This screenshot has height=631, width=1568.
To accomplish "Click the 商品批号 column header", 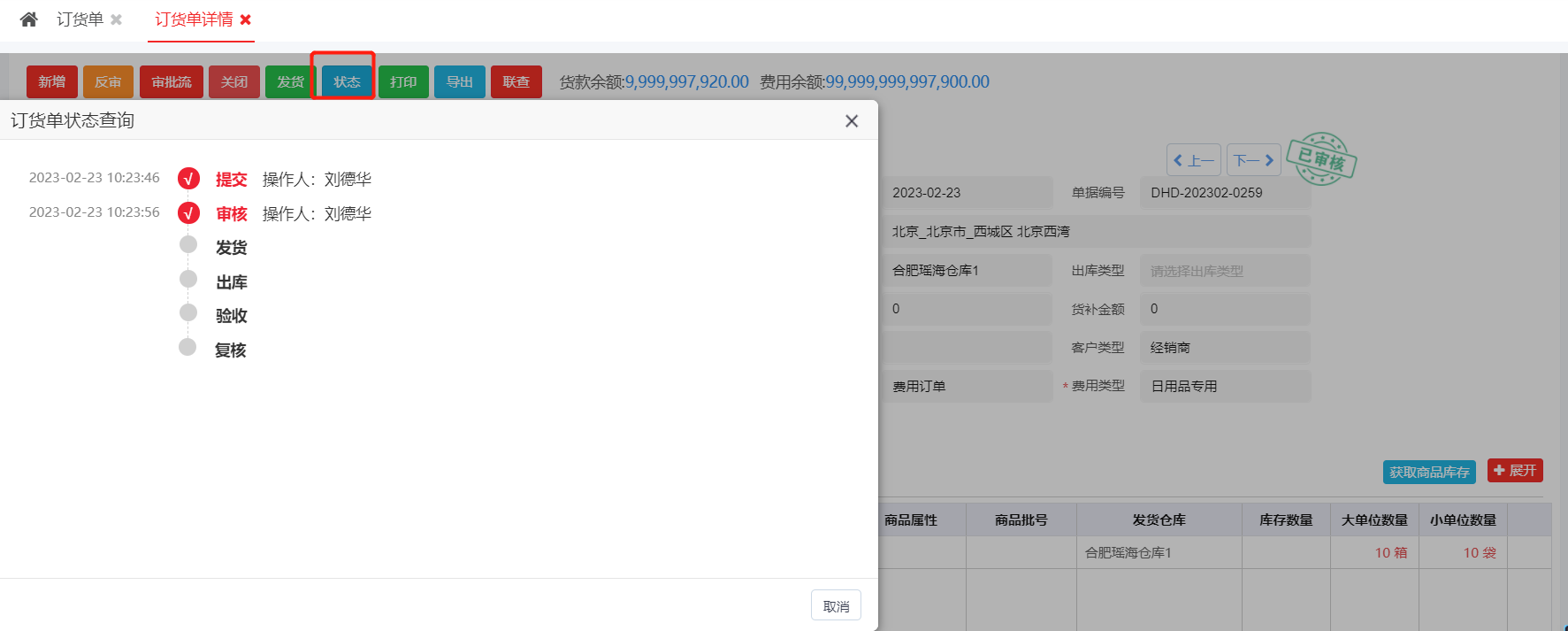I will (x=1021, y=519).
